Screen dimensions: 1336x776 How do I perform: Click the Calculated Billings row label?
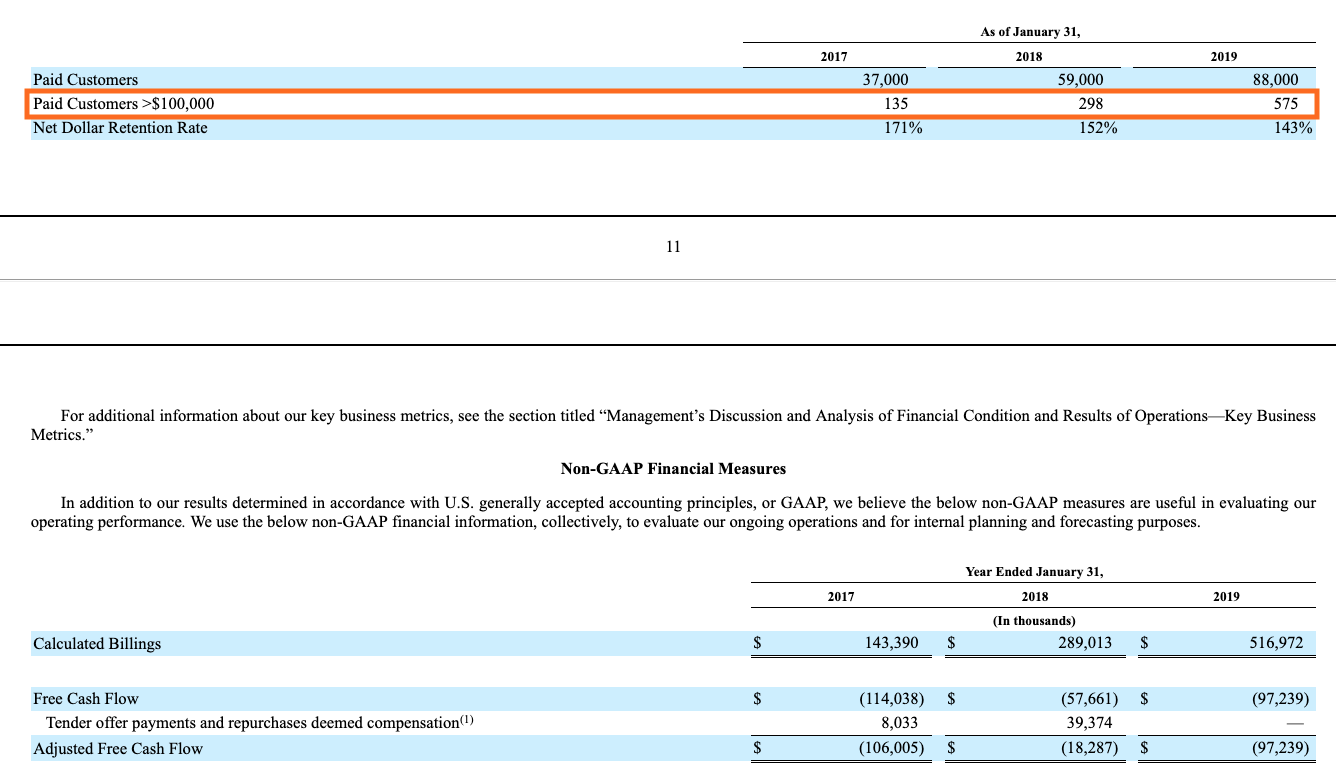[x=95, y=643]
